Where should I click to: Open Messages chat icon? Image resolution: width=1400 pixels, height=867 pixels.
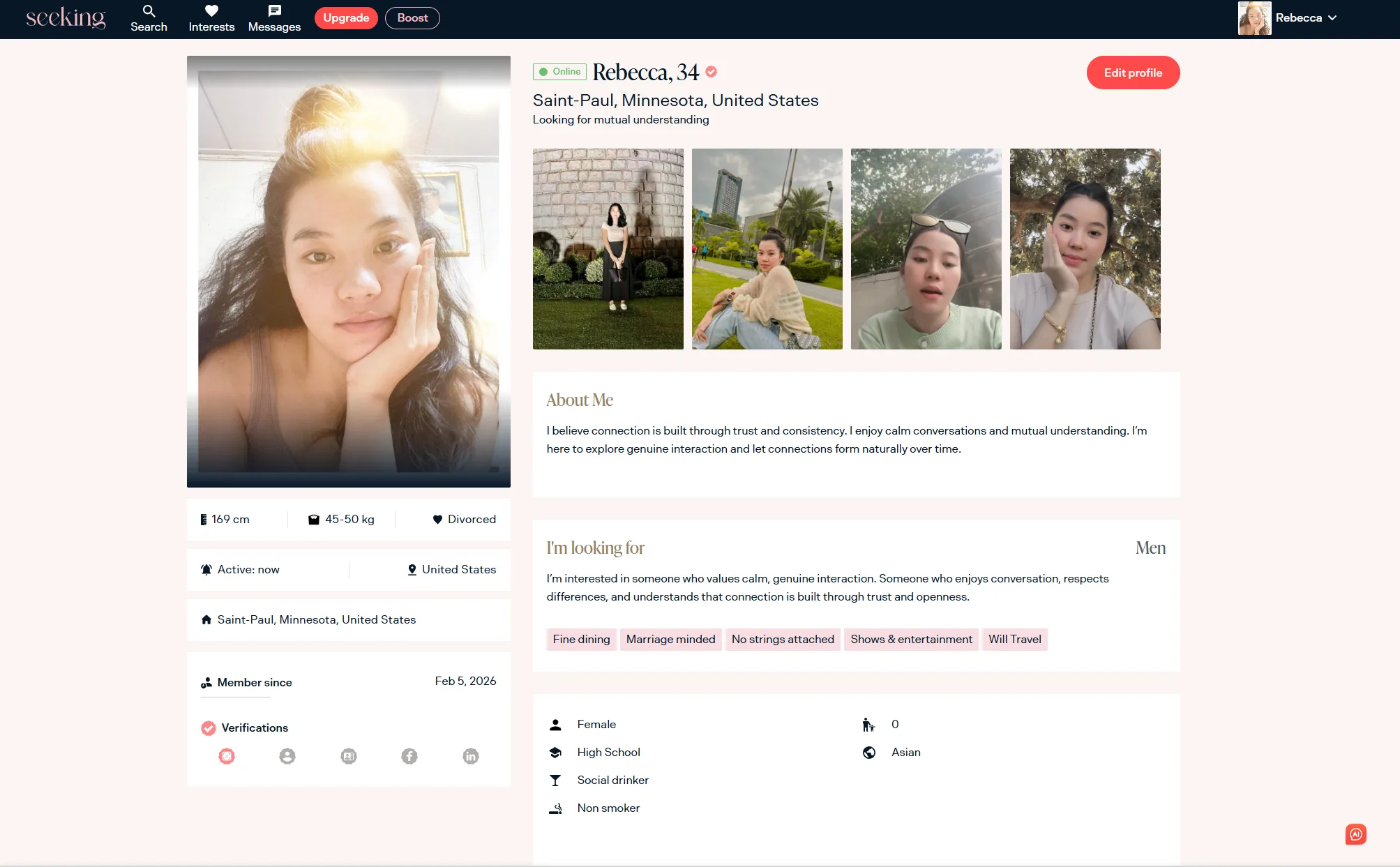274,11
